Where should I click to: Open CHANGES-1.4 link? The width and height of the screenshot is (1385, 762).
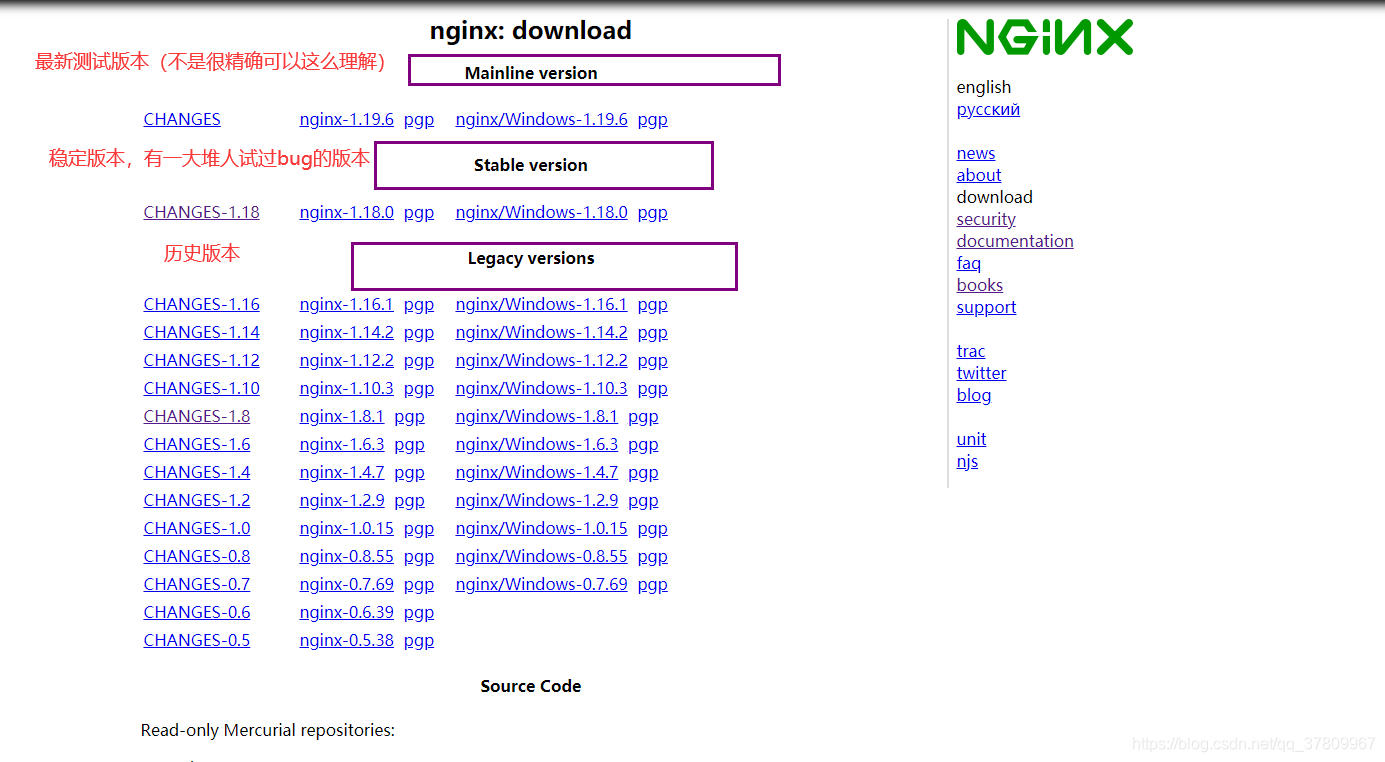[196, 472]
